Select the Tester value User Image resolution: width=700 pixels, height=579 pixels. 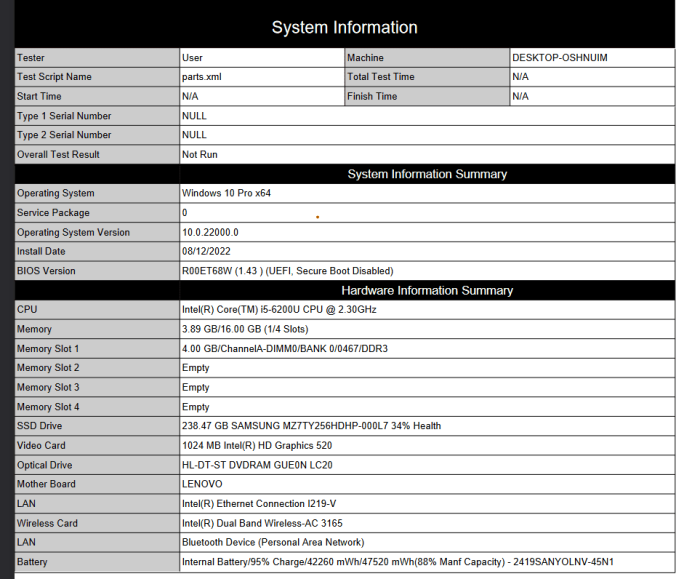click(192, 58)
